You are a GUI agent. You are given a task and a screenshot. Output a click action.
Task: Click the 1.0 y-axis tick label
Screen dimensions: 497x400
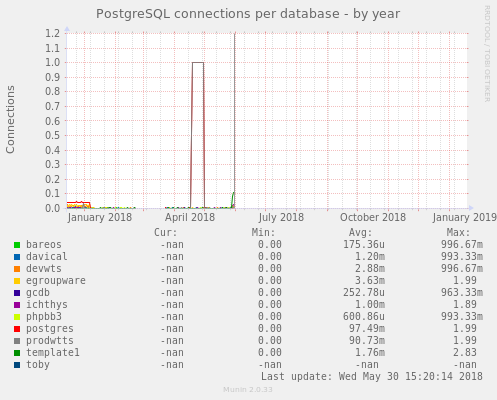pos(52,62)
